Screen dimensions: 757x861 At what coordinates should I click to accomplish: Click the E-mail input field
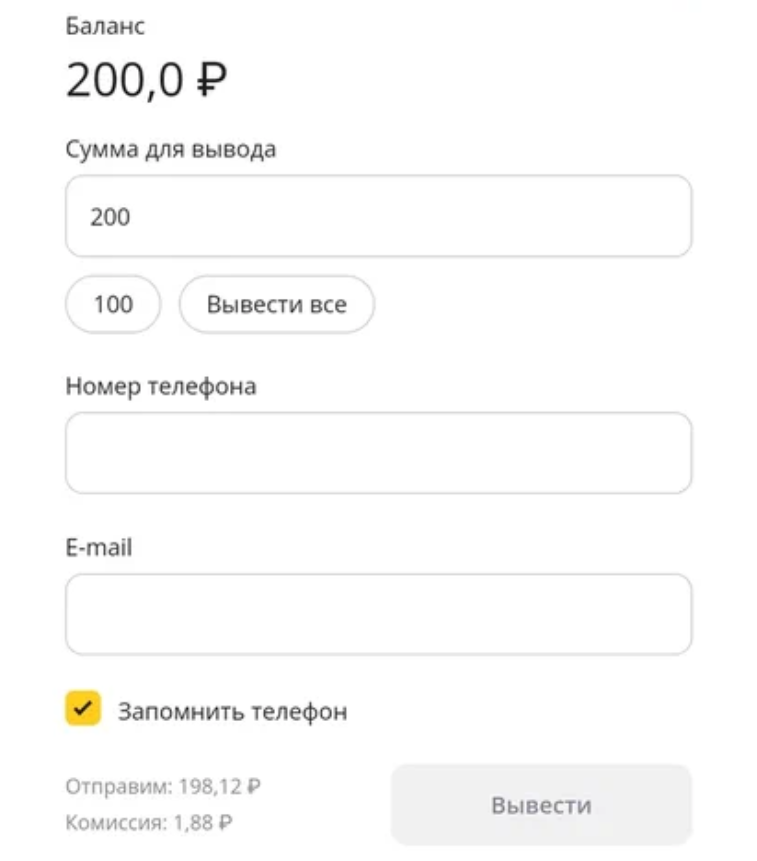378,614
